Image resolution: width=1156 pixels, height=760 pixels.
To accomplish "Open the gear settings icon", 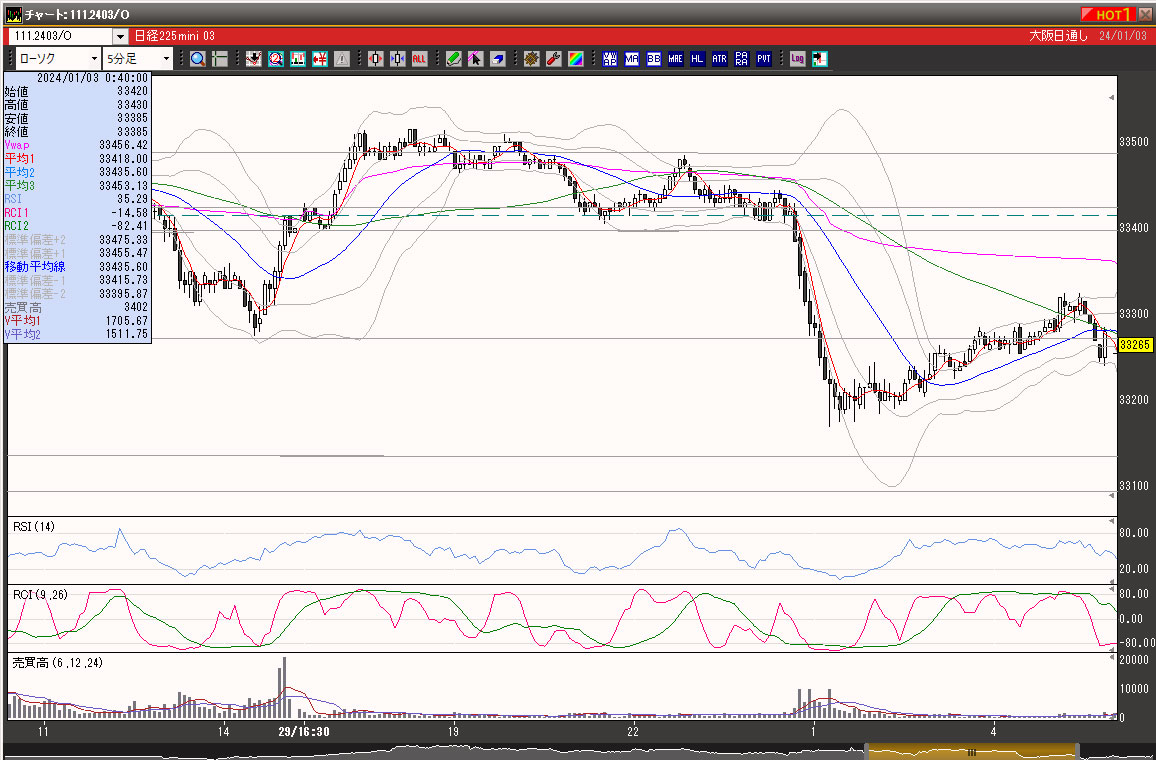I will coord(532,59).
